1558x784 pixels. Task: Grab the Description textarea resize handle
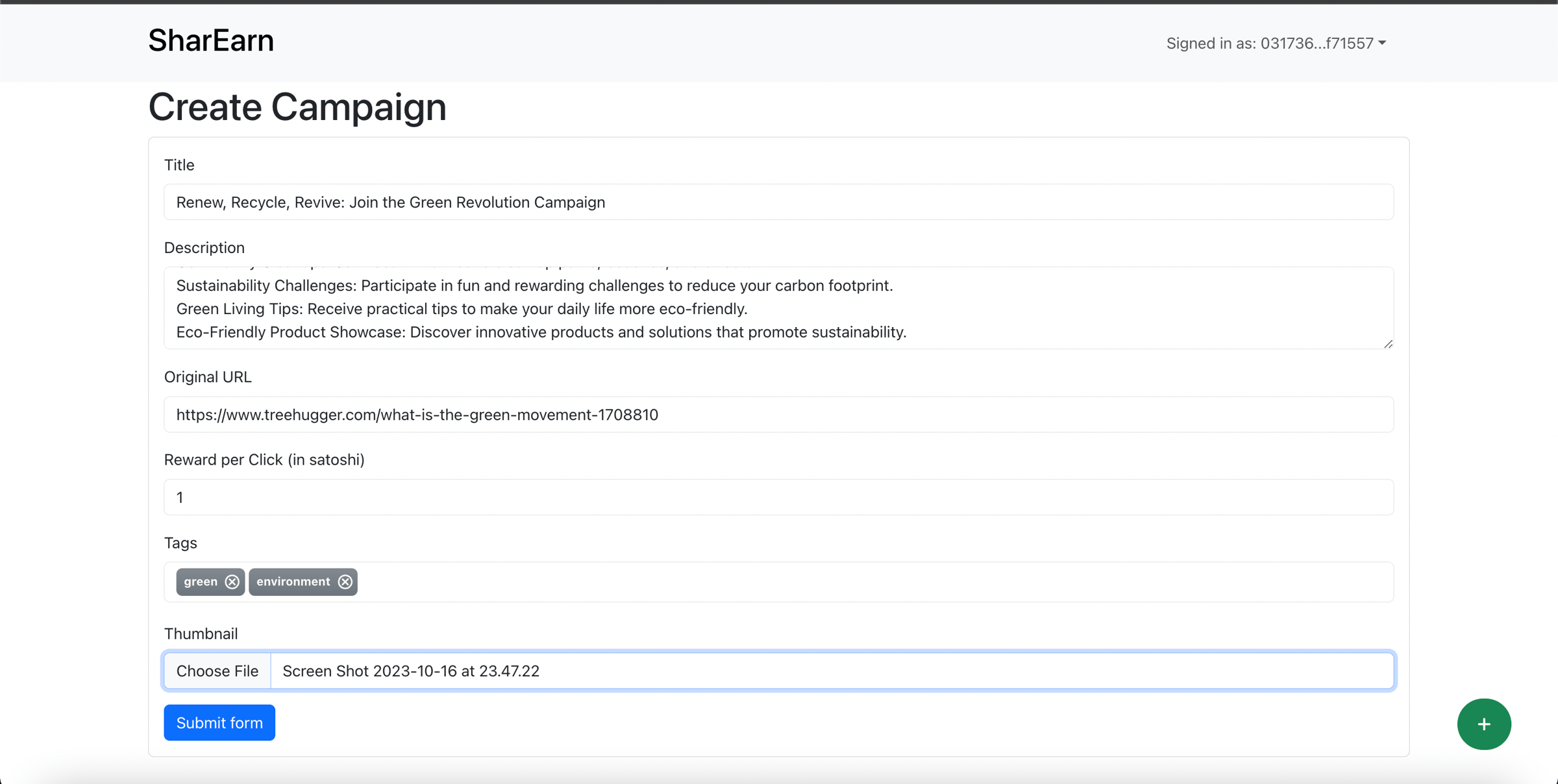[x=1388, y=344]
